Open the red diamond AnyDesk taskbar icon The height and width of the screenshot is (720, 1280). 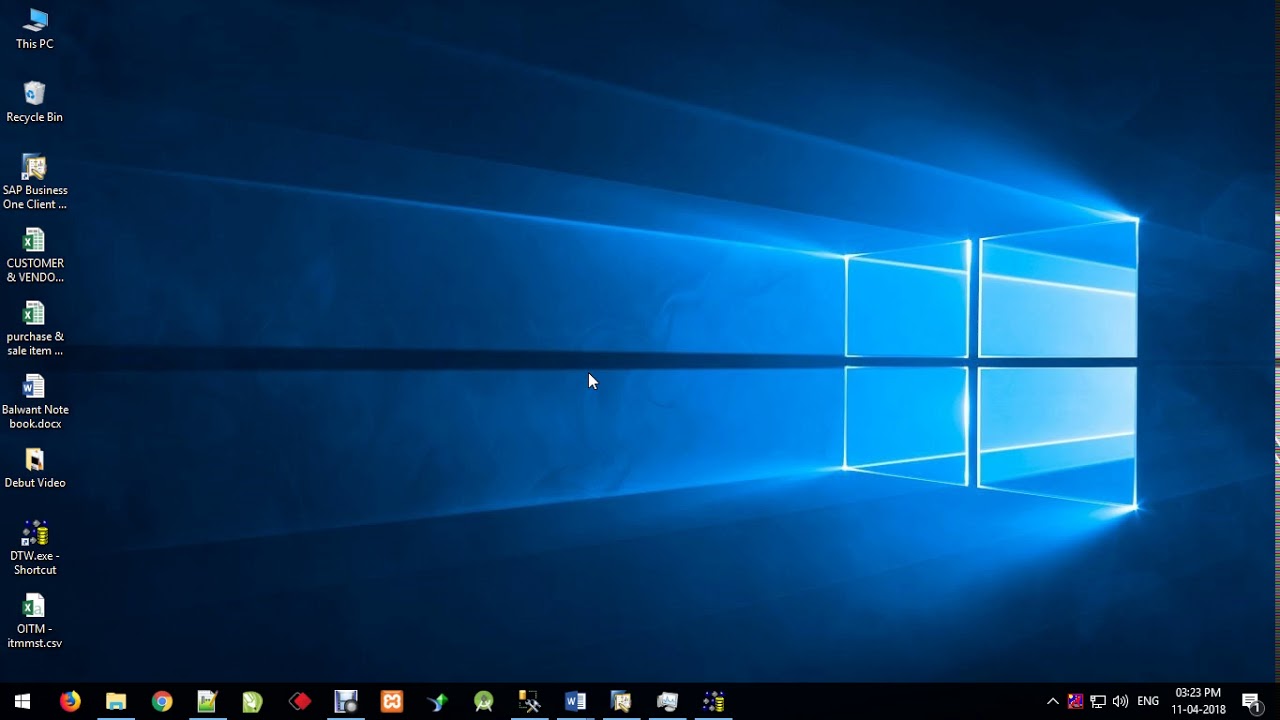click(x=300, y=701)
